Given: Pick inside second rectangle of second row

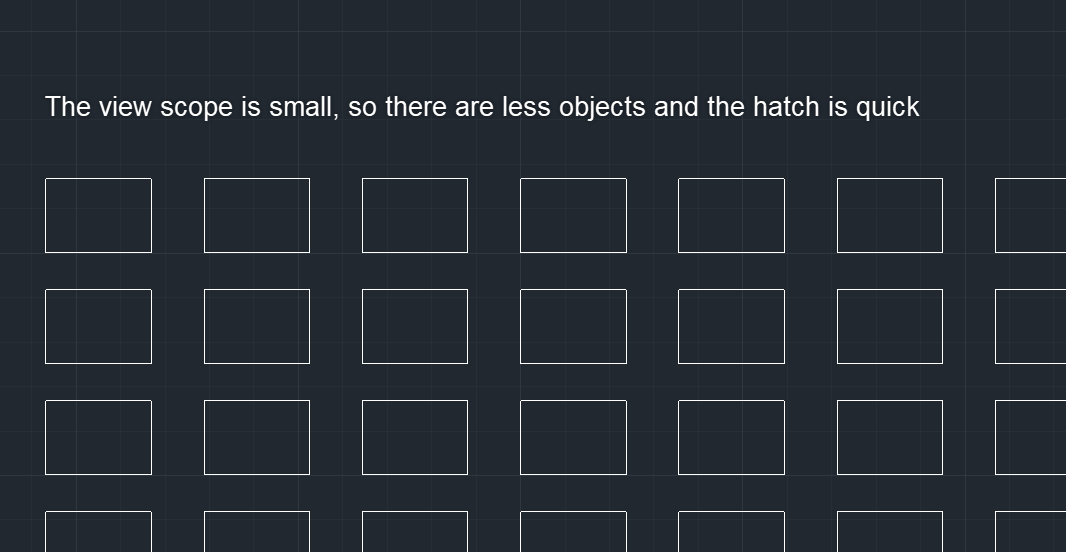Looking at the screenshot, I should (x=257, y=326).
